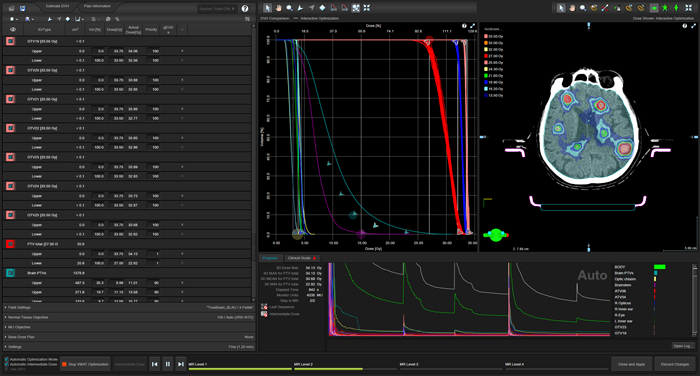Click the 27.00 Gy red isodose swatch

click(486, 56)
